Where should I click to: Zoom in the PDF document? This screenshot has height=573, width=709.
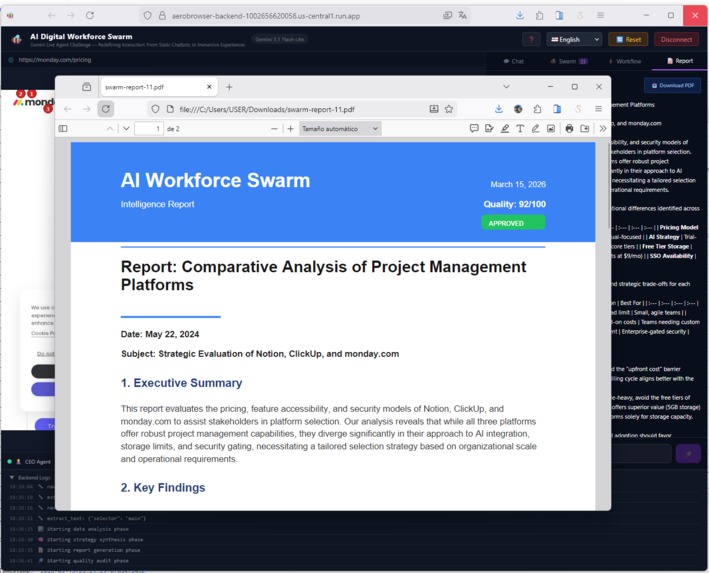[x=290, y=129]
